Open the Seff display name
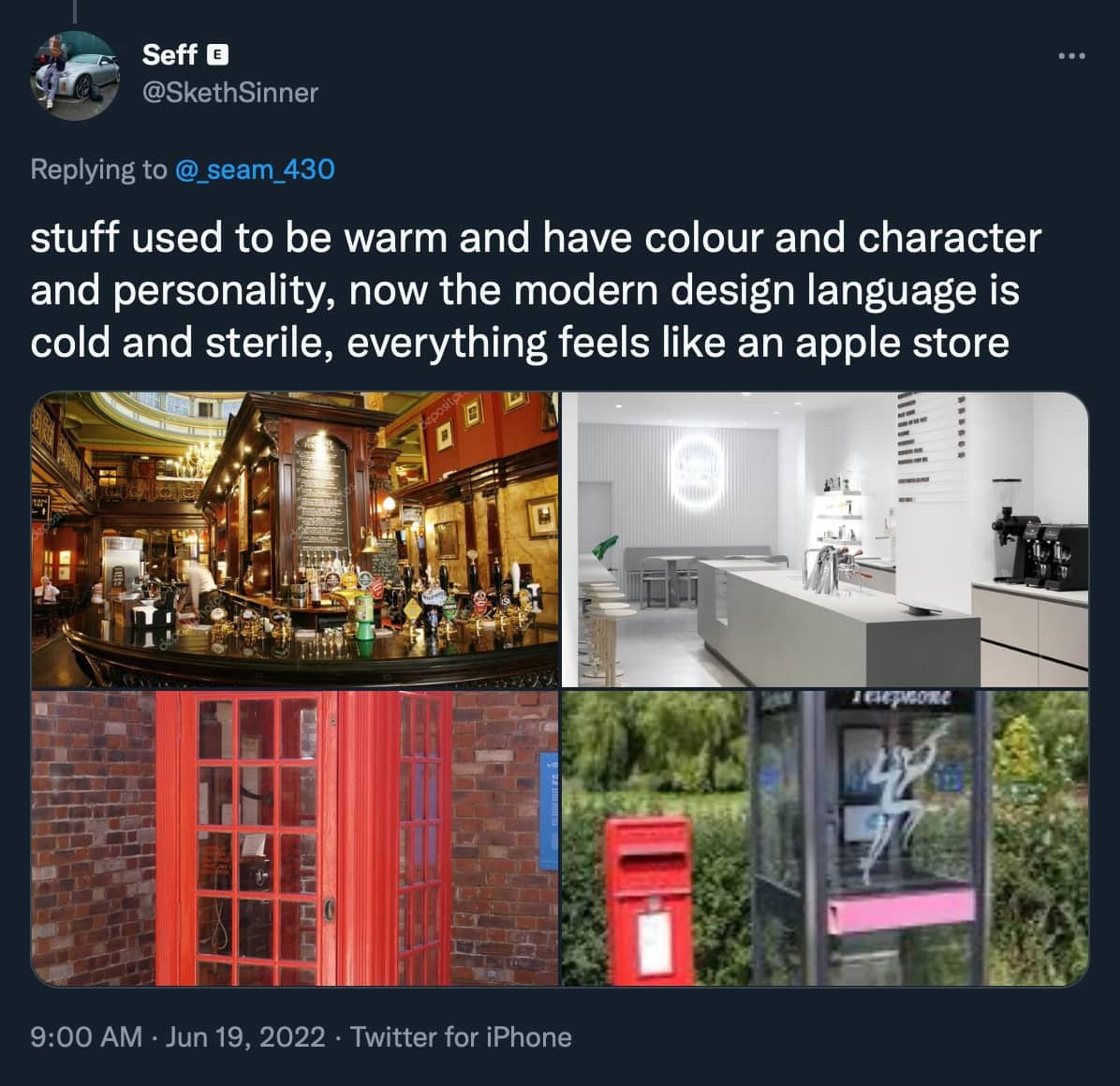Screen dimensions: 1120x1086 pyautogui.click(x=170, y=55)
